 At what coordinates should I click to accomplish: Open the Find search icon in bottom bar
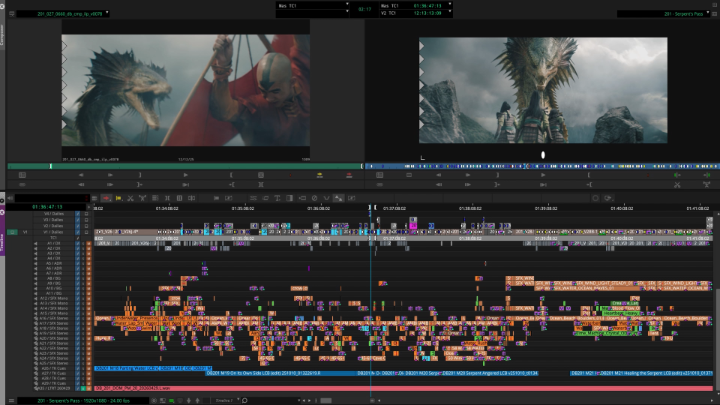click(x=245, y=400)
